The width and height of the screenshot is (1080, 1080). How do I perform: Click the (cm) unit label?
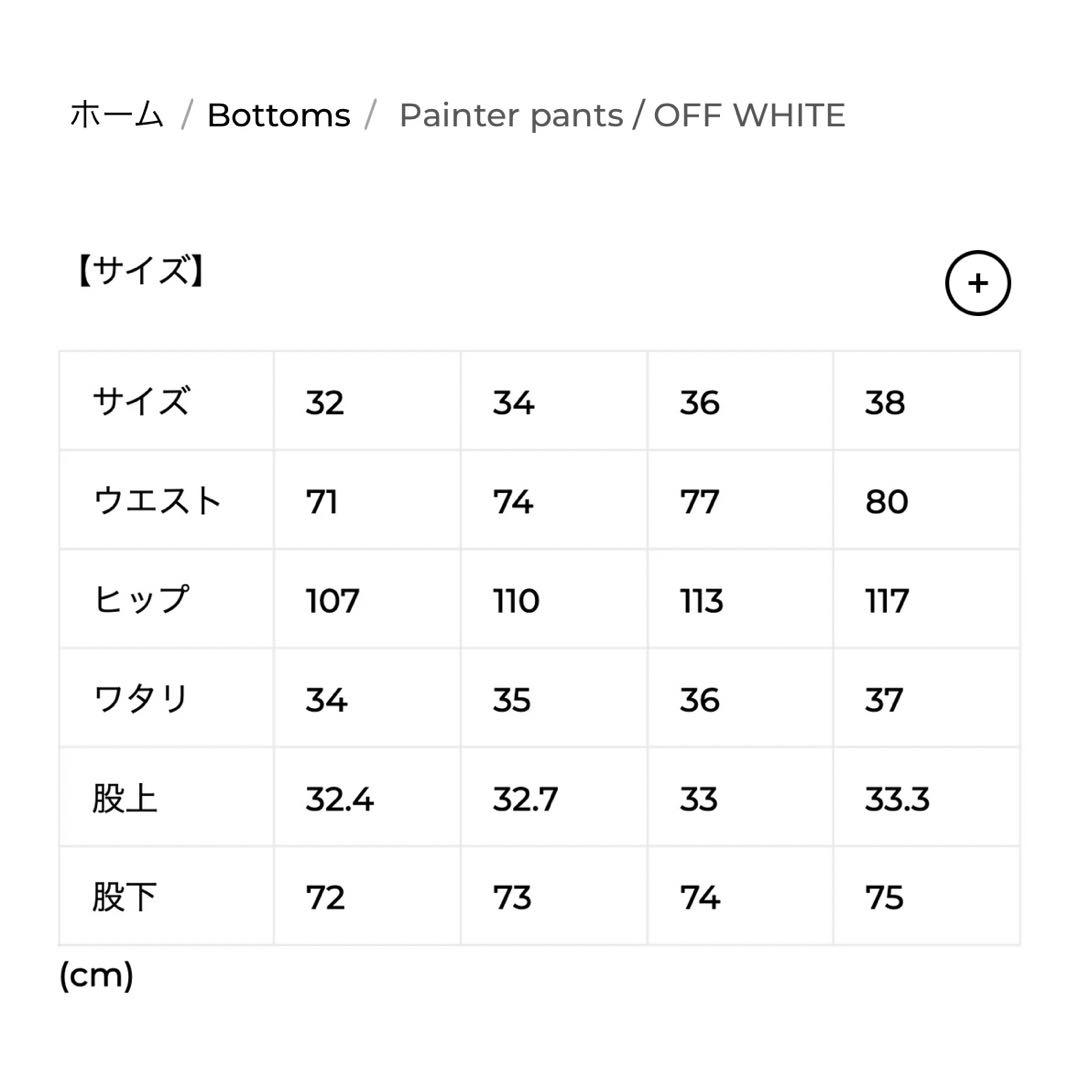pos(96,976)
